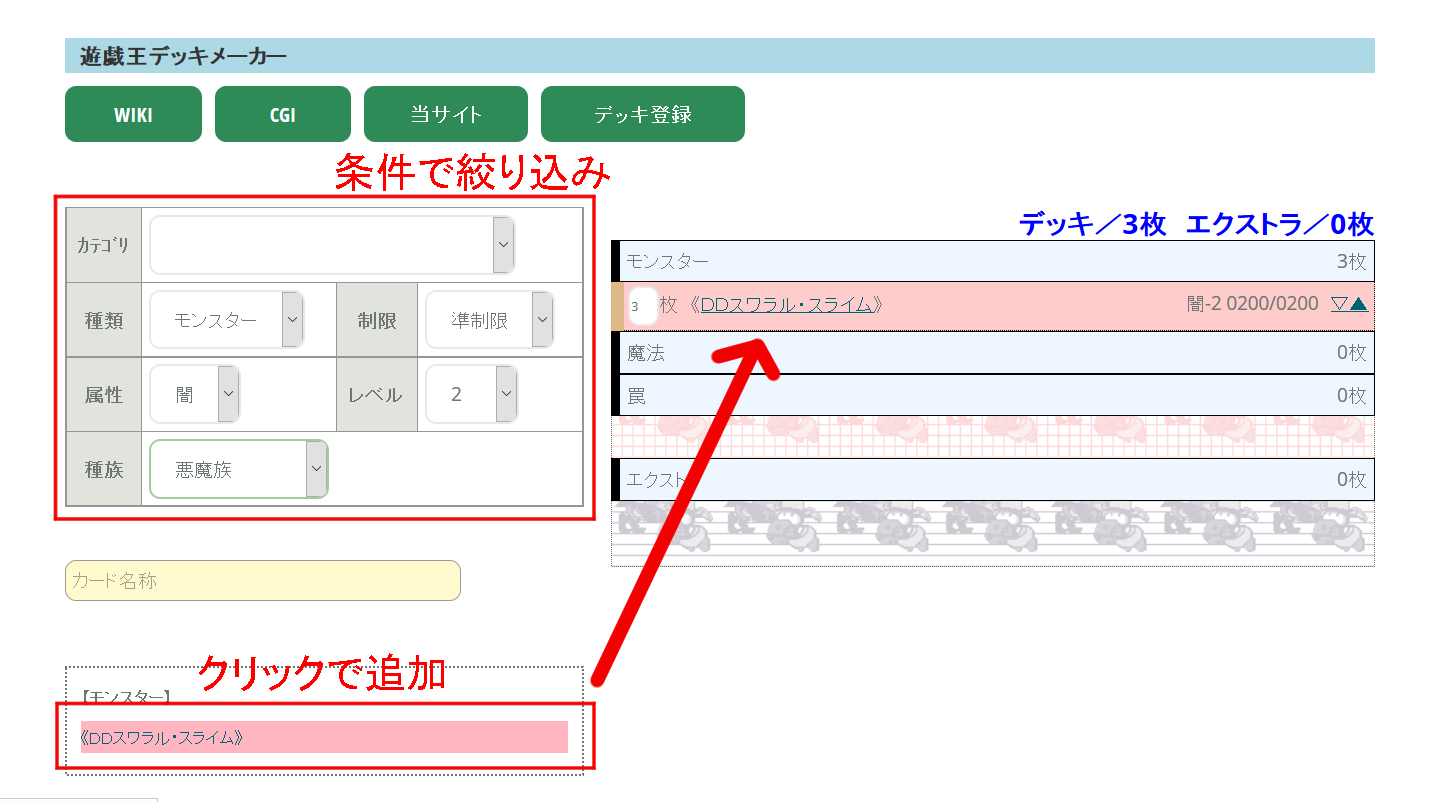Viewport: 1435px width, 802px height.
Task: Open the 種類 dropdown showing モンスター
Action: [227, 320]
